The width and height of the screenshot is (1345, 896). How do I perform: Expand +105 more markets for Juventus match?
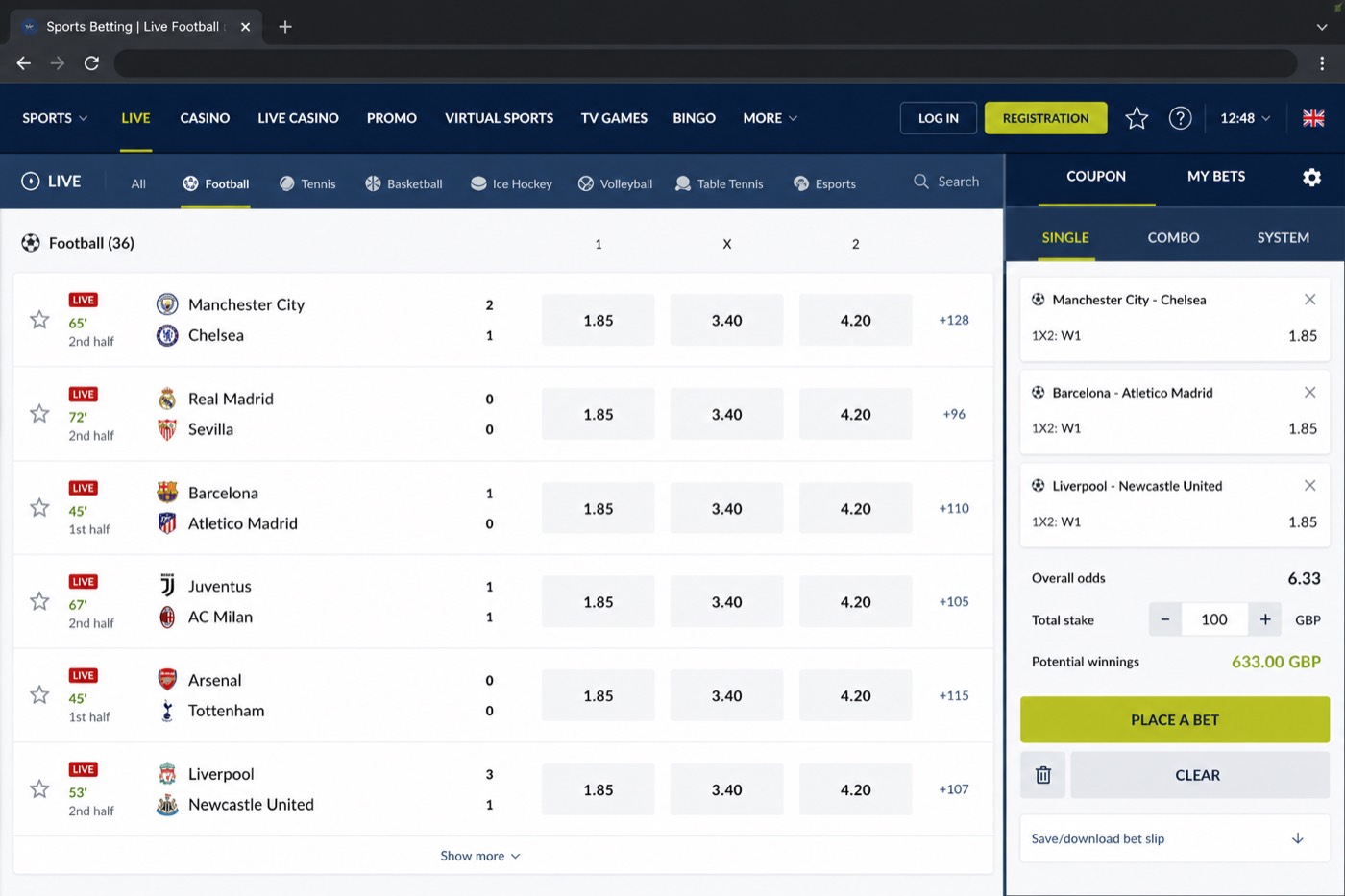coord(954,601)
